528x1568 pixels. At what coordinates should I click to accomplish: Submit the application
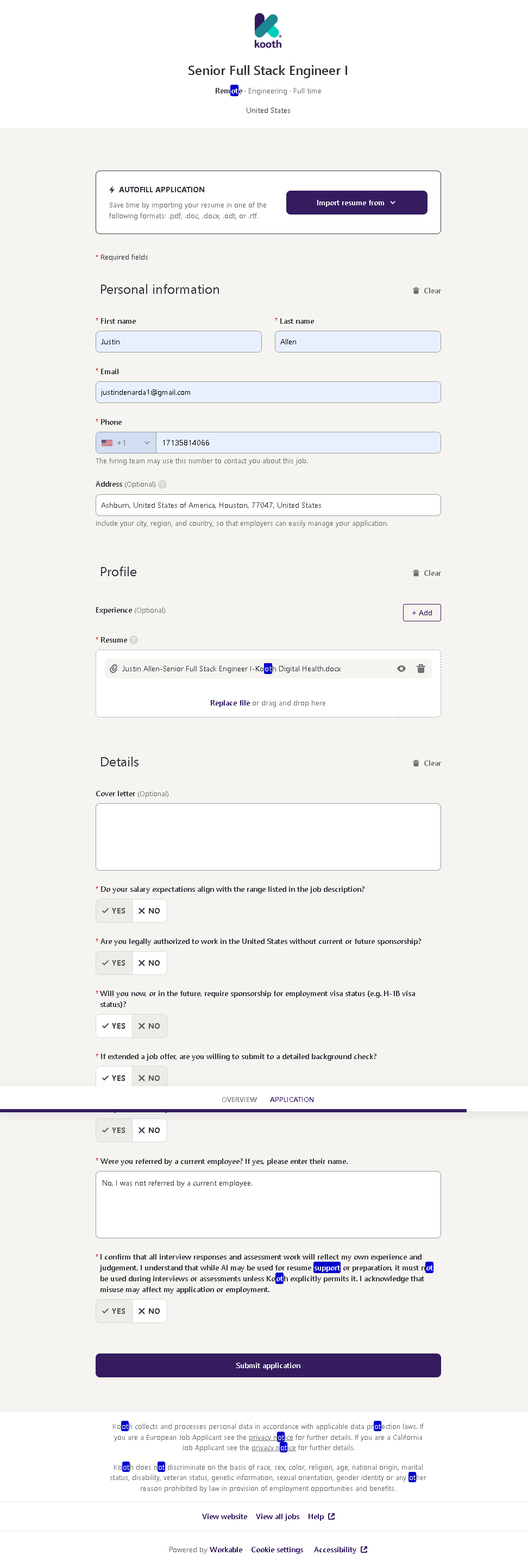(x=268, y=1365)
